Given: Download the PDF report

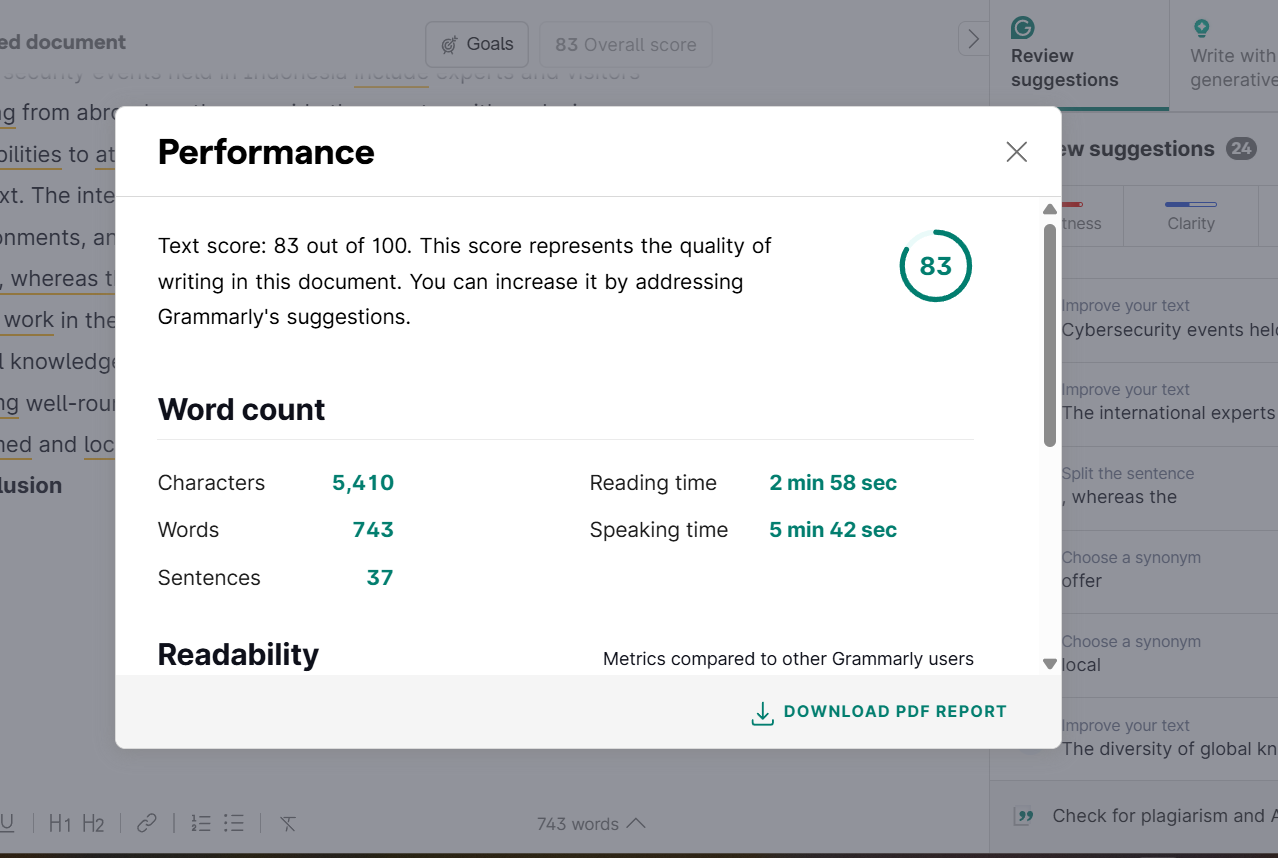Looking at the screenshot, I should pyautogui.click(x=879, y=712).
